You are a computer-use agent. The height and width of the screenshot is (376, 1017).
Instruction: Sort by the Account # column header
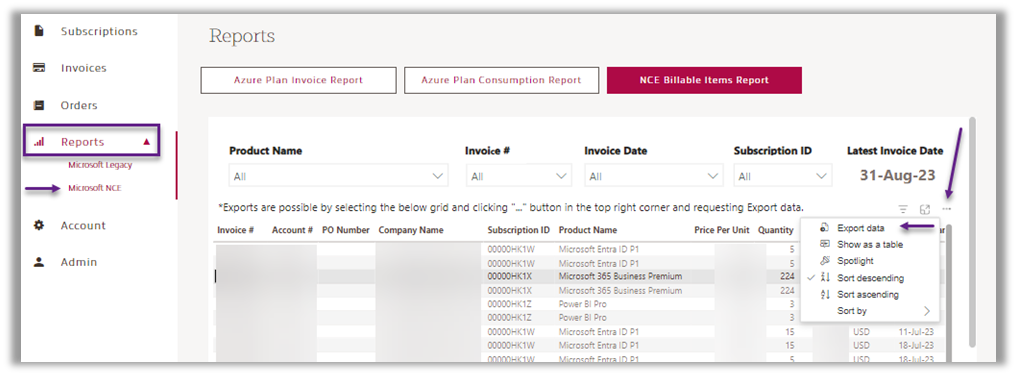[293, 230]
